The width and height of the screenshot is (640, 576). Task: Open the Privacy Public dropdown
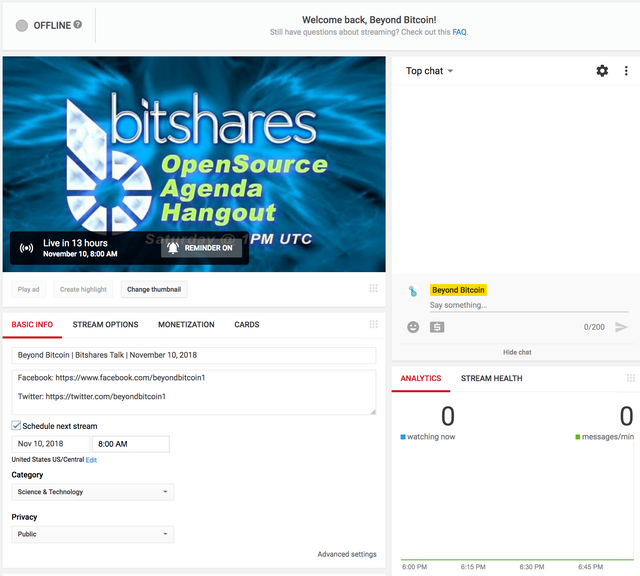tap(93, 534)
